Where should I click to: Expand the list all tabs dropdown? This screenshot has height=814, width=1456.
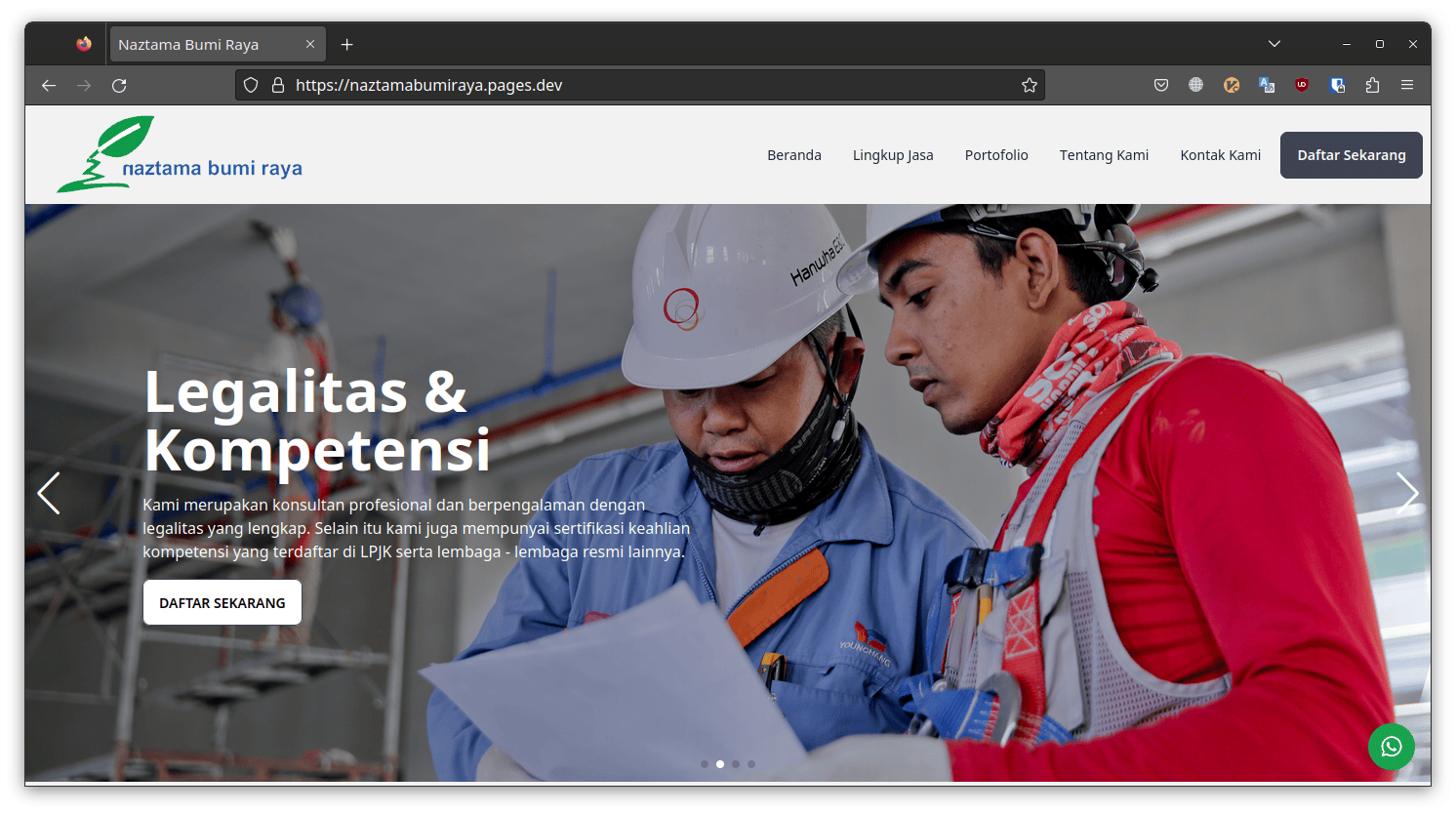click(1274, 44)
